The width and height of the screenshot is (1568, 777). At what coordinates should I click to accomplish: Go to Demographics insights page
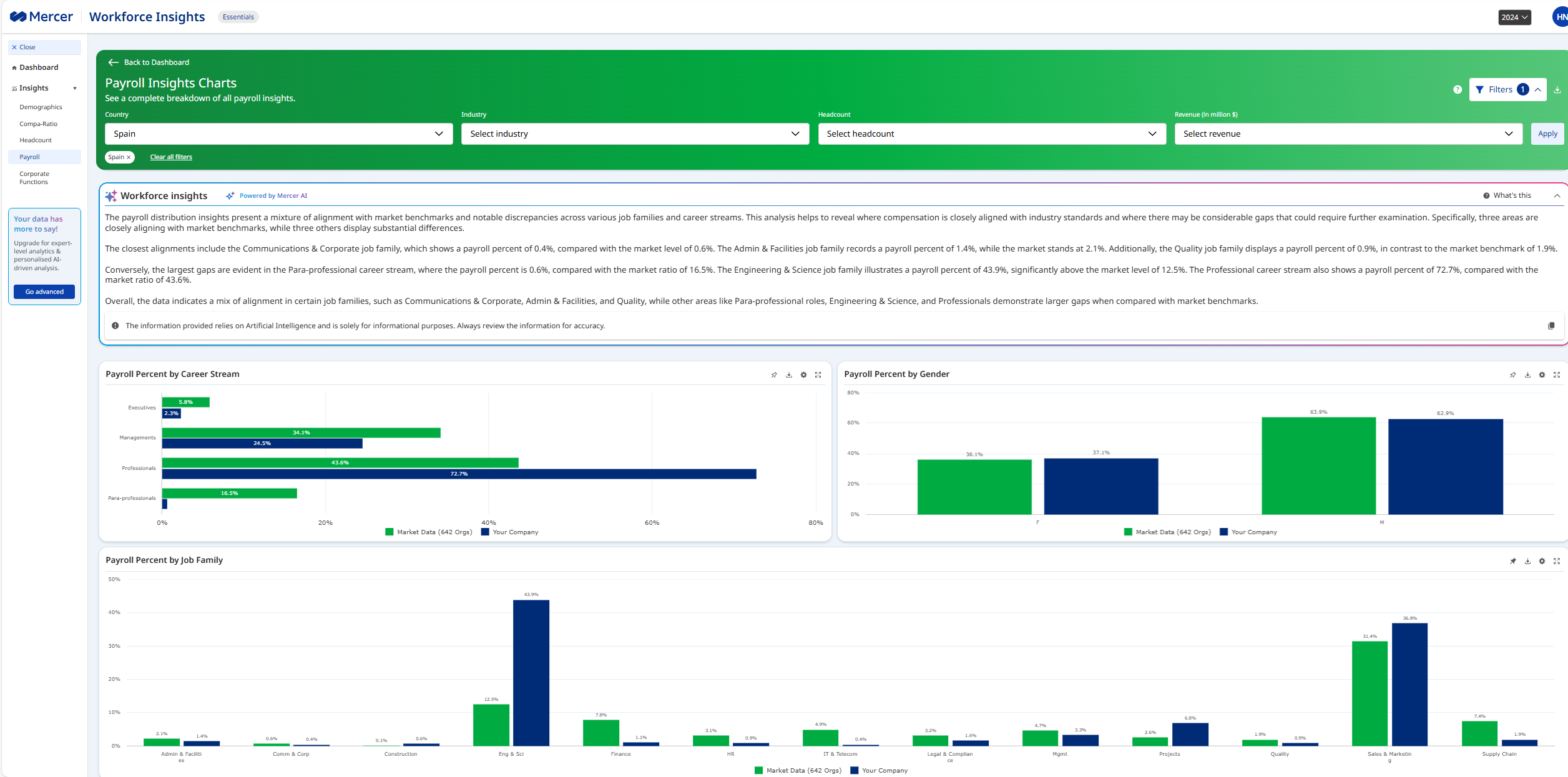pyautogui.click(x=41, y=107)
